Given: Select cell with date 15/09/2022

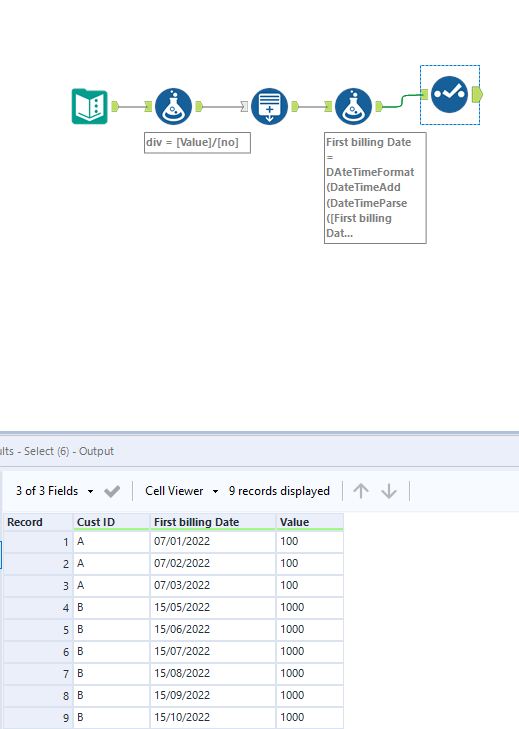Looking at the screenshot, I should 213,696.
